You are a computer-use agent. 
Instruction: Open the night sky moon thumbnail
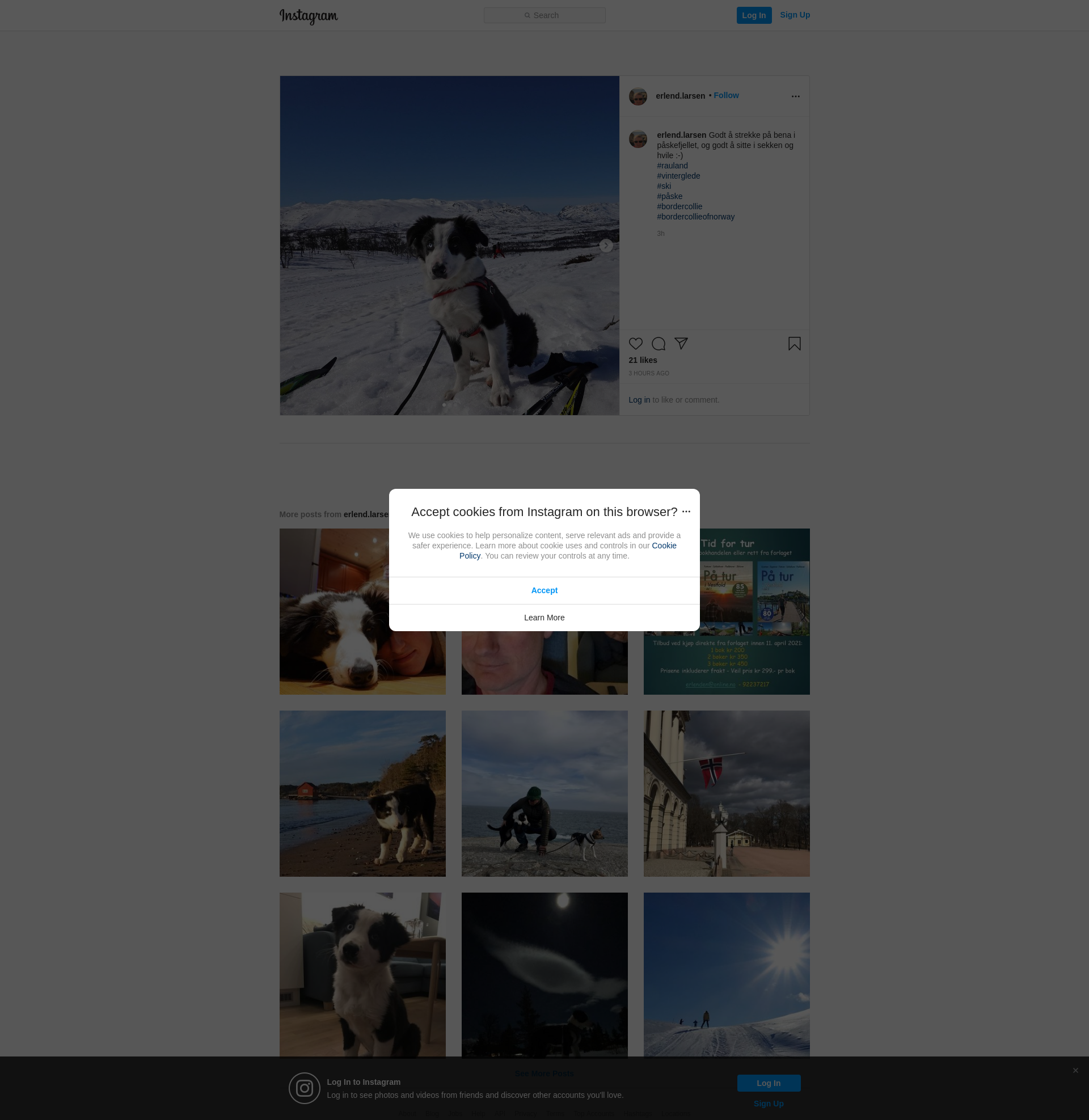point(544,975)
